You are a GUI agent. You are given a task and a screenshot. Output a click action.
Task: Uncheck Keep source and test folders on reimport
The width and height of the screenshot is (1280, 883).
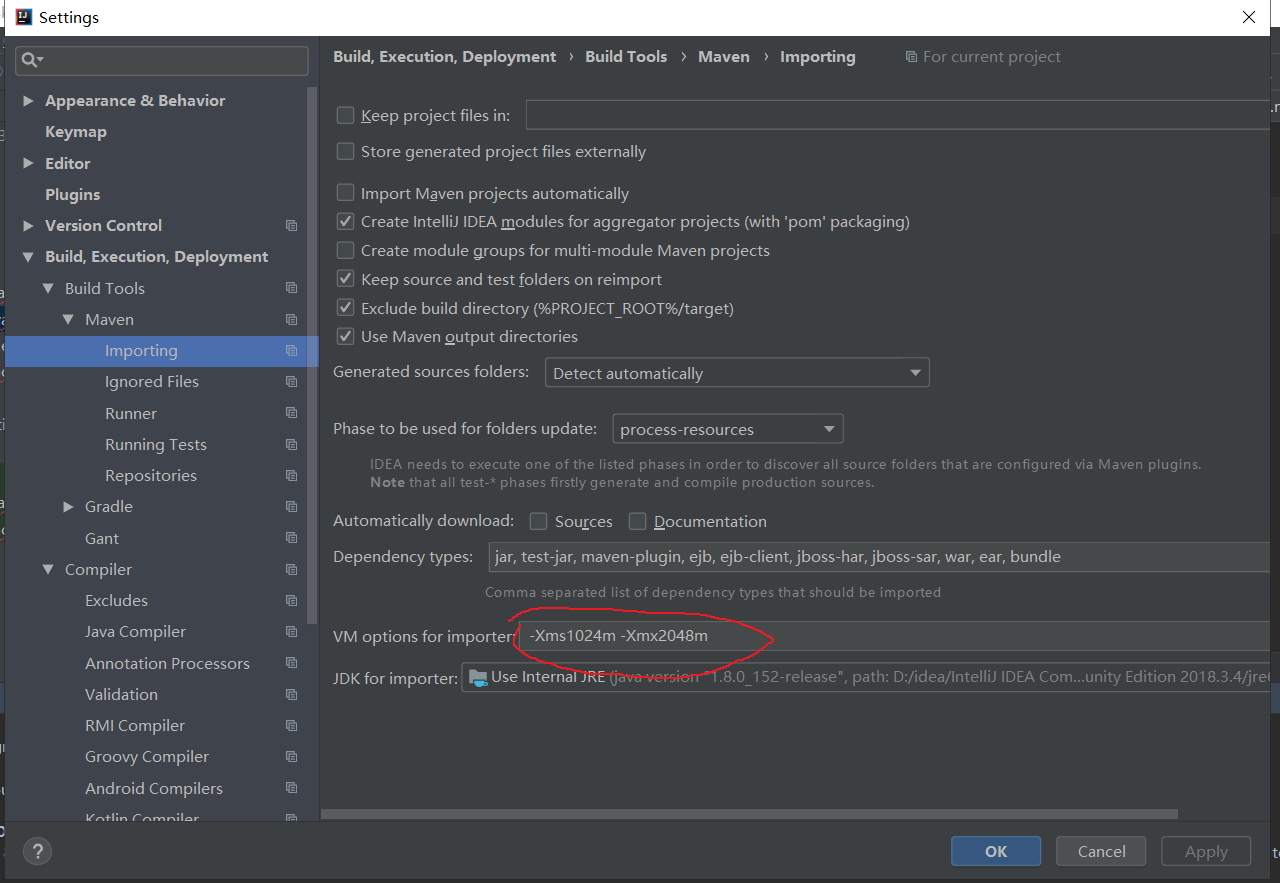coord(345,279)
